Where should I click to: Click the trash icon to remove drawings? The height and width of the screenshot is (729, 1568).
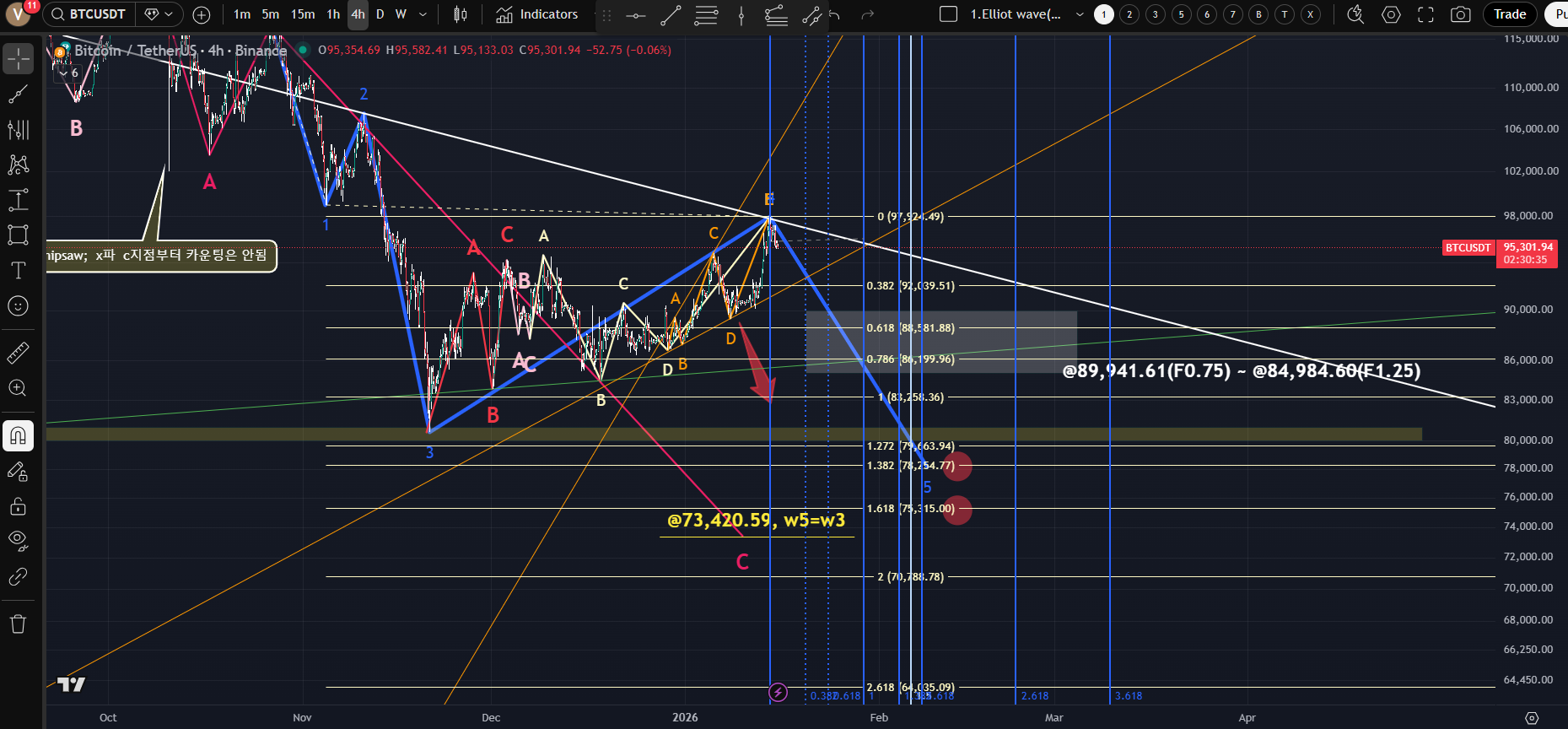[19, 624]
